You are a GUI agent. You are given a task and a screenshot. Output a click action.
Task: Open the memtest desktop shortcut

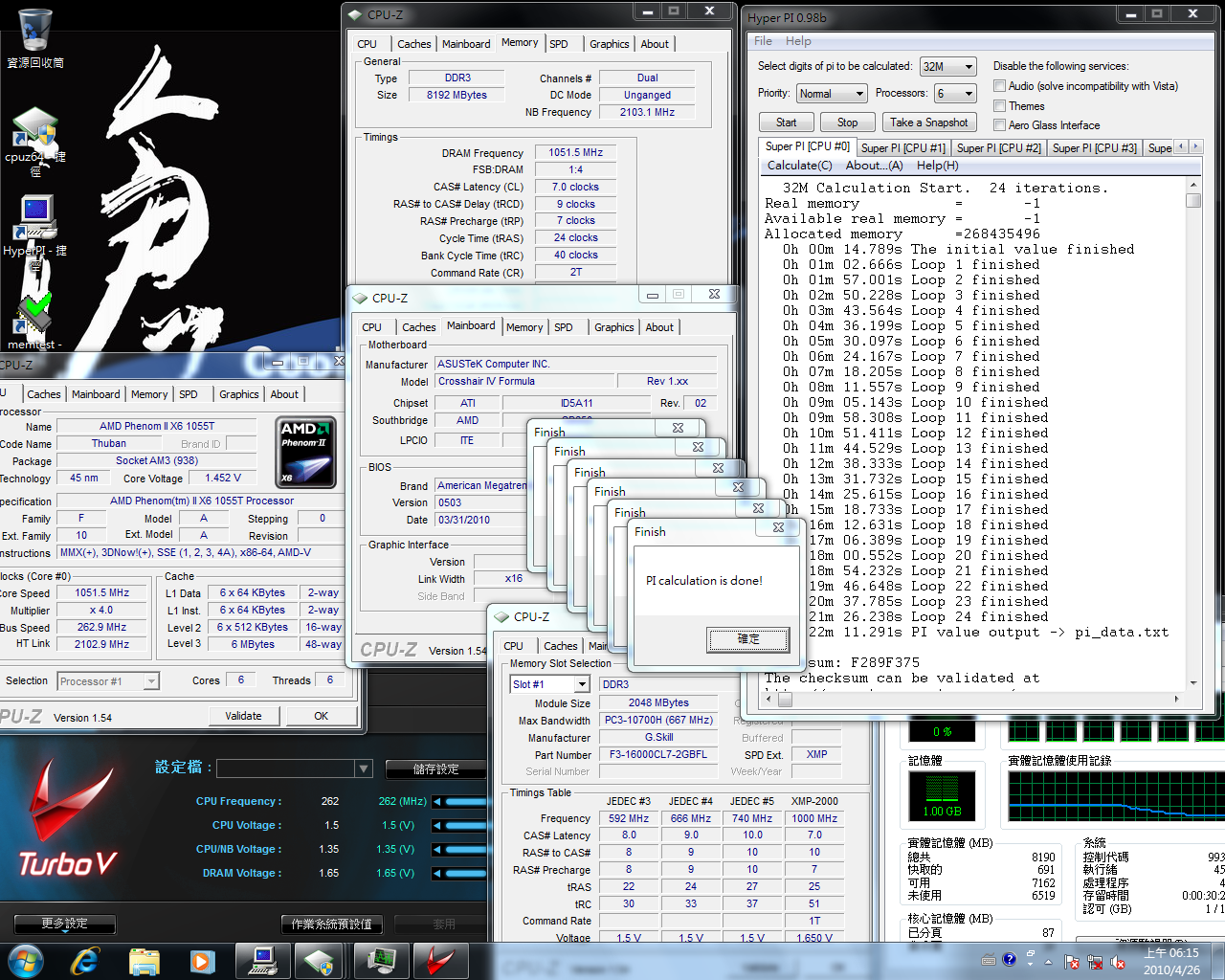click(35, 322)
